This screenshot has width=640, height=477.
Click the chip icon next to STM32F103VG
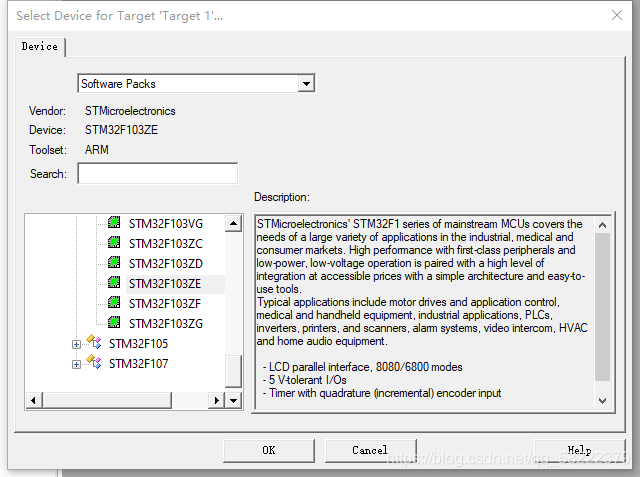point(114,222)
